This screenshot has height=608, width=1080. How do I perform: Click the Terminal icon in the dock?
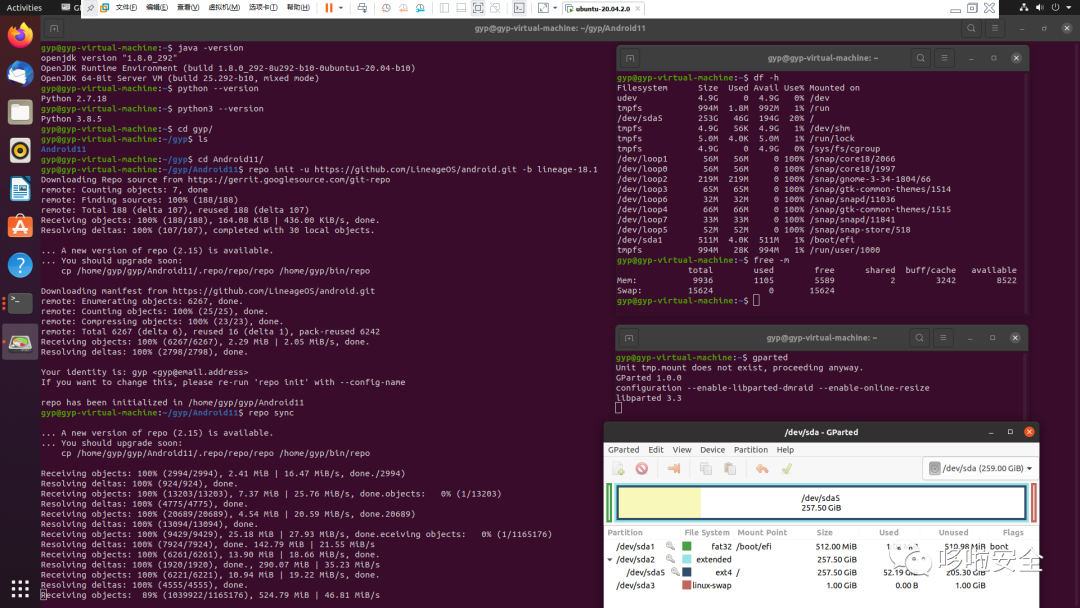(20, 303)
